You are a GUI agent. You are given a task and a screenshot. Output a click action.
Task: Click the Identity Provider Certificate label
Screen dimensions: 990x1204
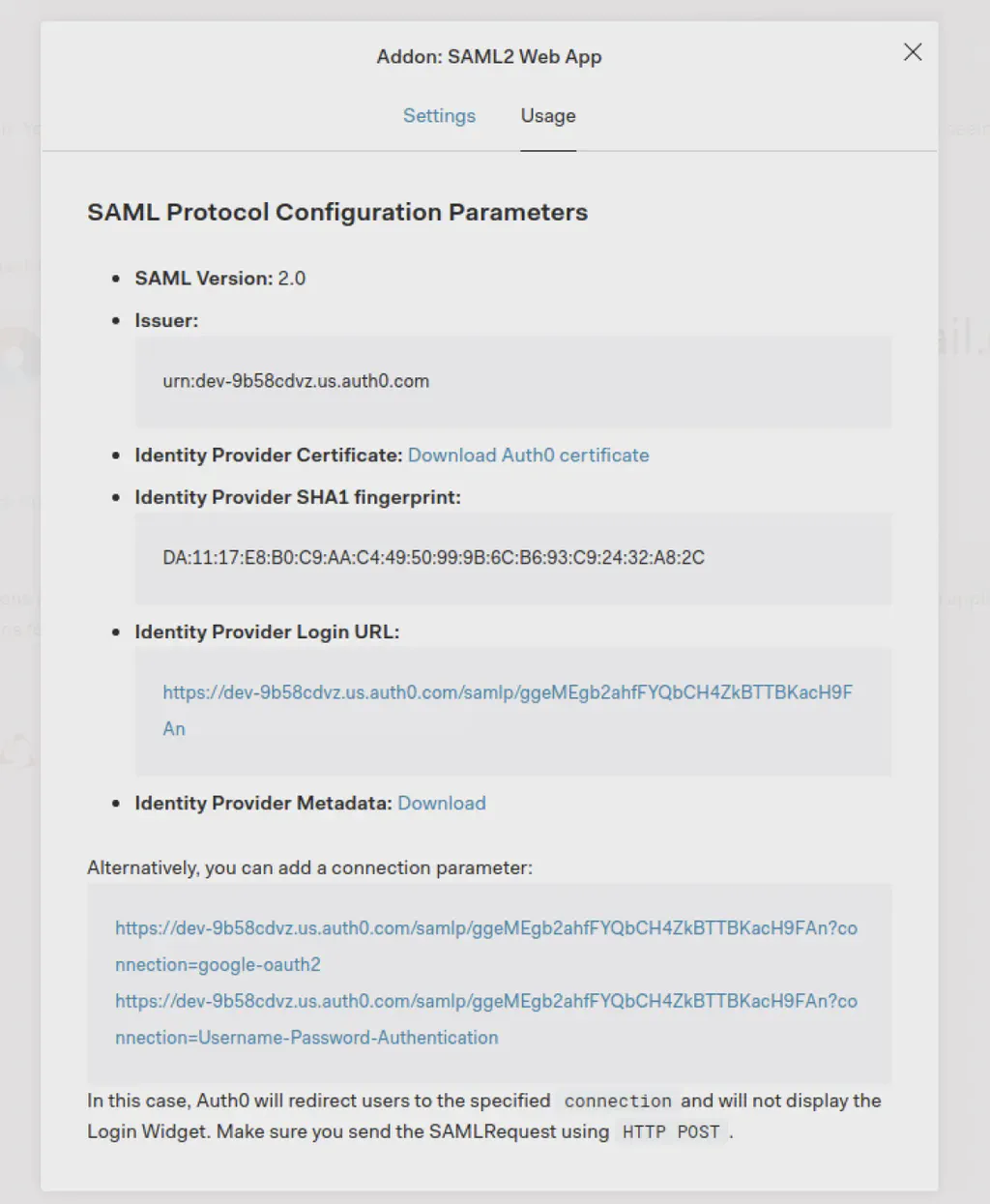(x=267, y=455)
